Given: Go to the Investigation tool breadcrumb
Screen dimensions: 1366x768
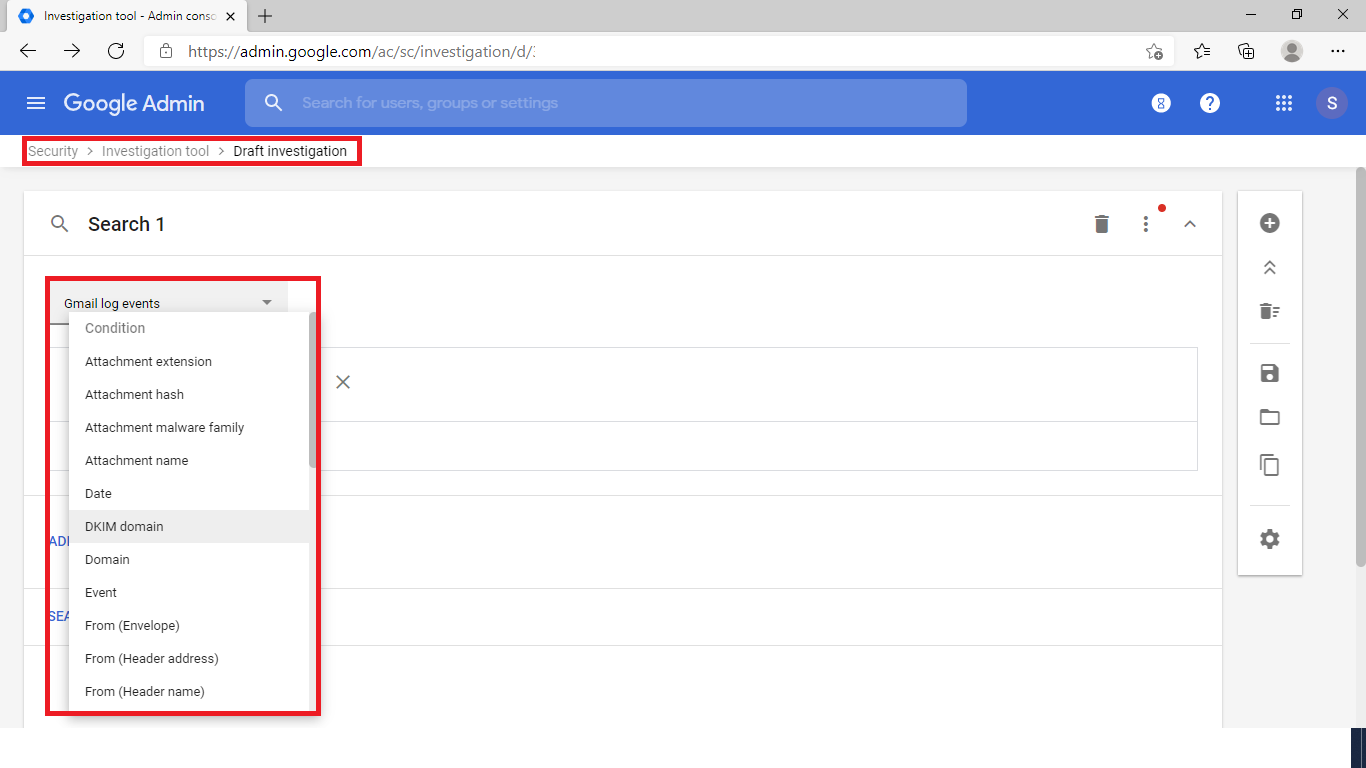Looking at the screenshot, I should point(156,151).
